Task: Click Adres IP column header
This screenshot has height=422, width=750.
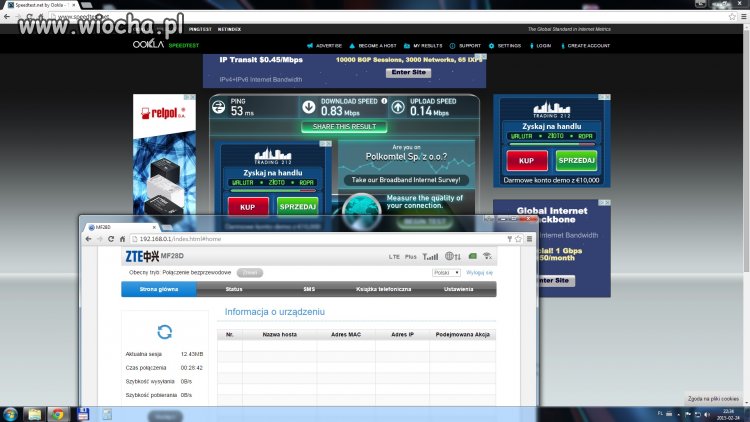Action: [402, 334]
